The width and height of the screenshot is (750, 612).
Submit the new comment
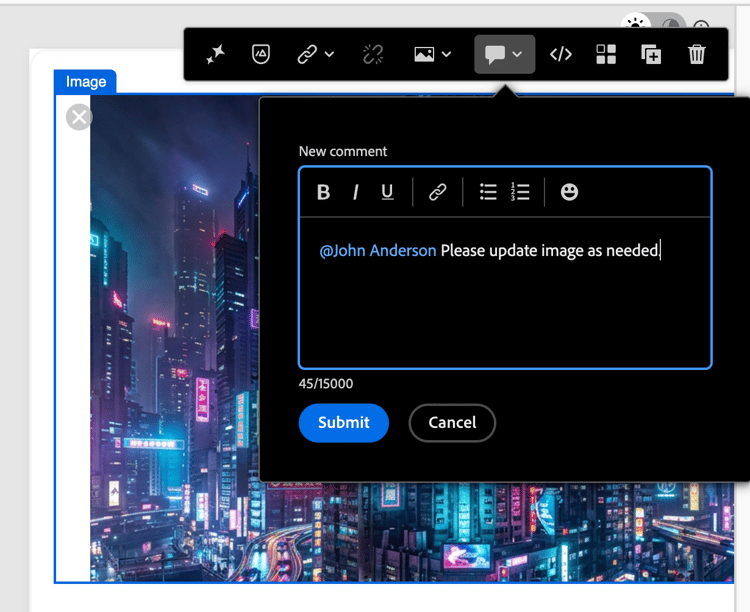point(343,423)
